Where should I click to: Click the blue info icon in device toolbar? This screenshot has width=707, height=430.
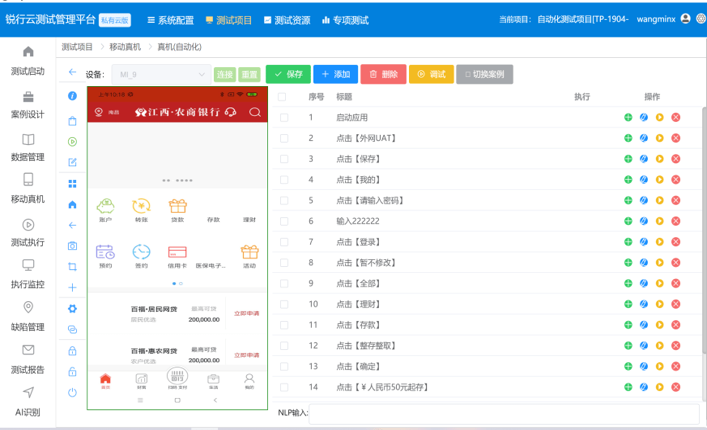click(x=72, y=96)
